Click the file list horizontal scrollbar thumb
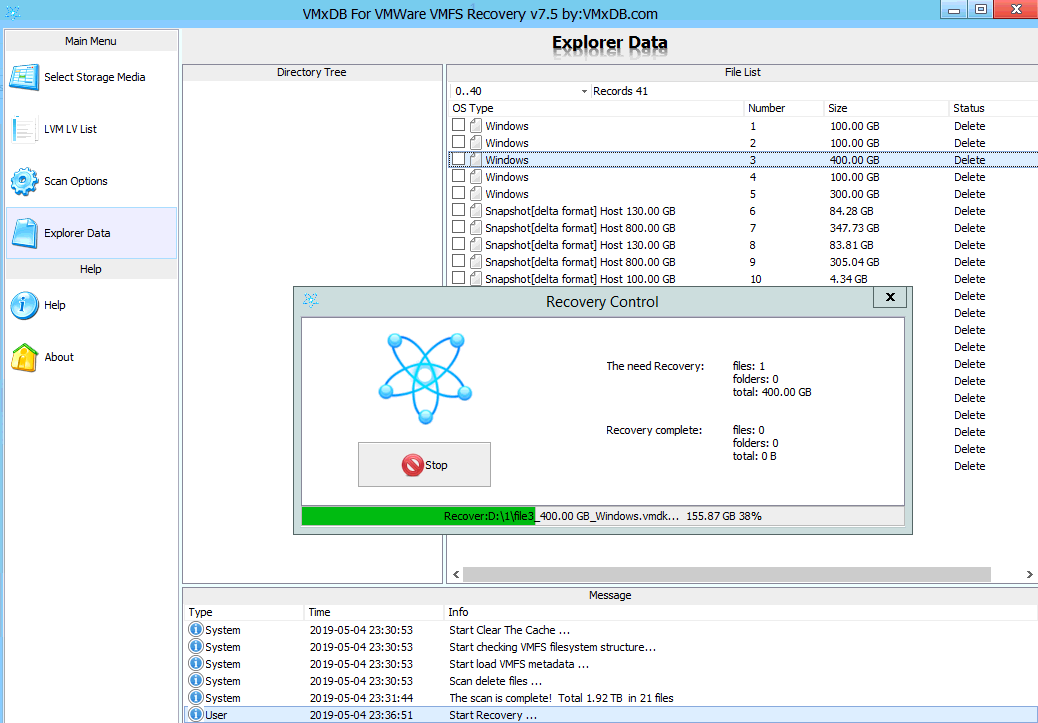 coord(726,574)
